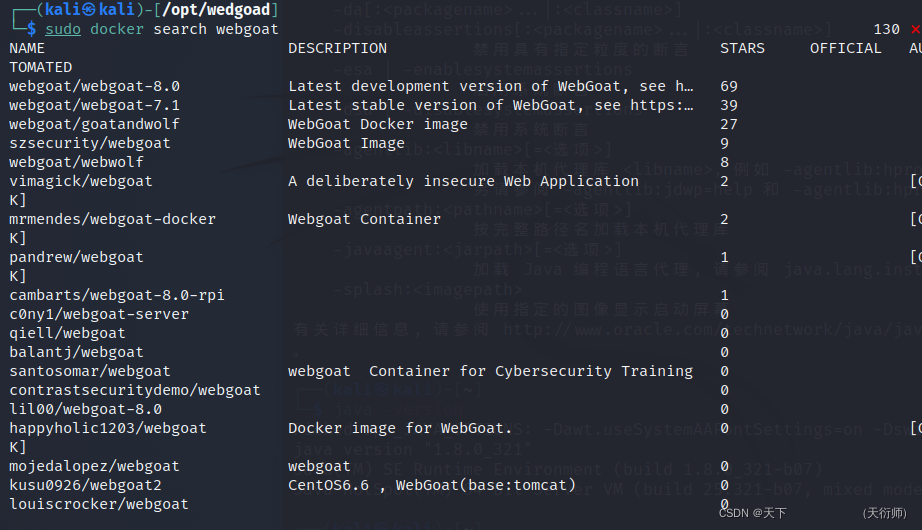Select vimagick/webgoat image name
922x530 pixels.
point(81,181)
